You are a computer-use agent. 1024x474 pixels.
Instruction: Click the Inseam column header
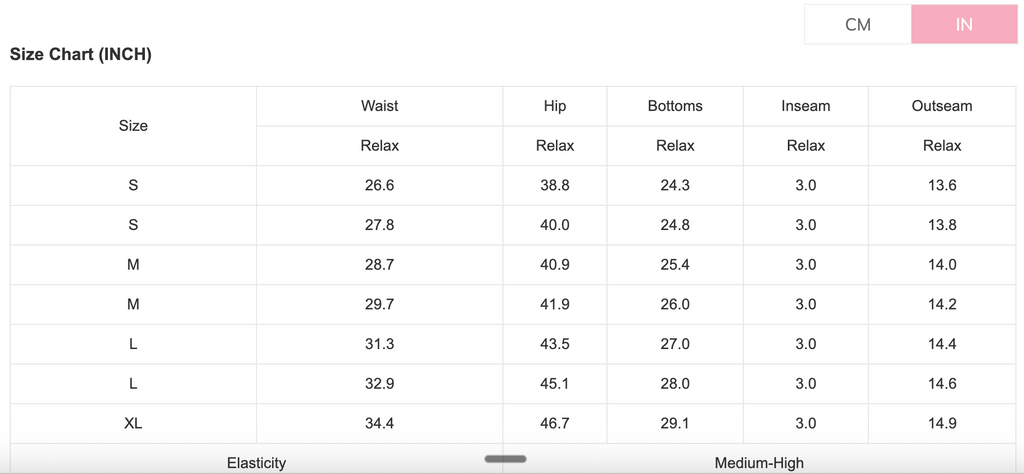806,106
